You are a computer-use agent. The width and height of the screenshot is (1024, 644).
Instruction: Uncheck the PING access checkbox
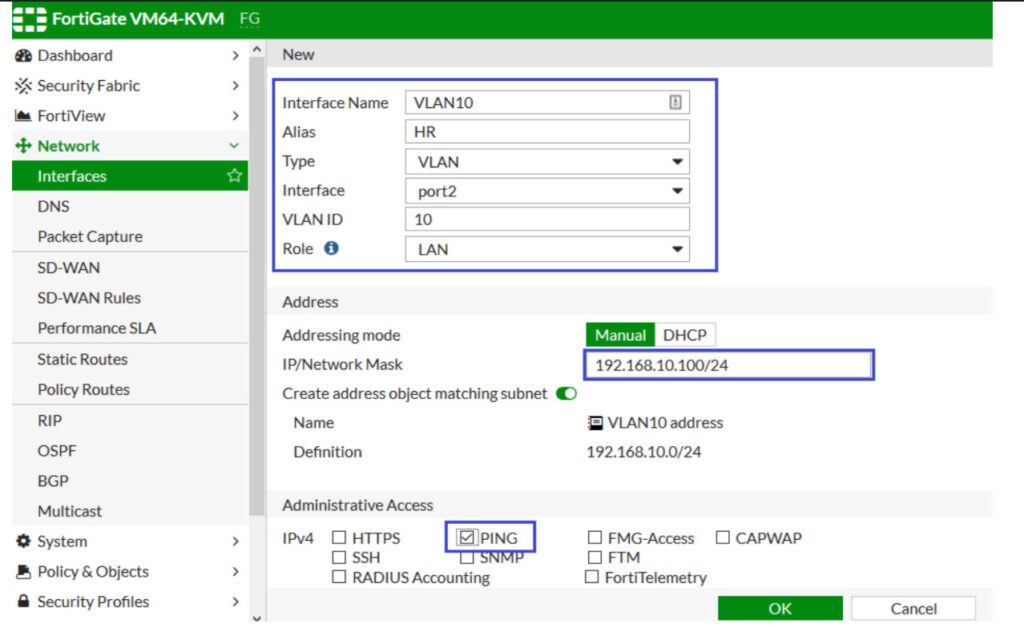466,538
